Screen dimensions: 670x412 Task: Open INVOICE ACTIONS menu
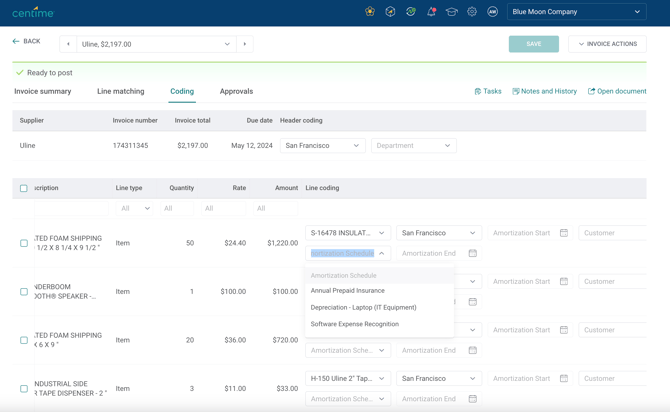607,44
